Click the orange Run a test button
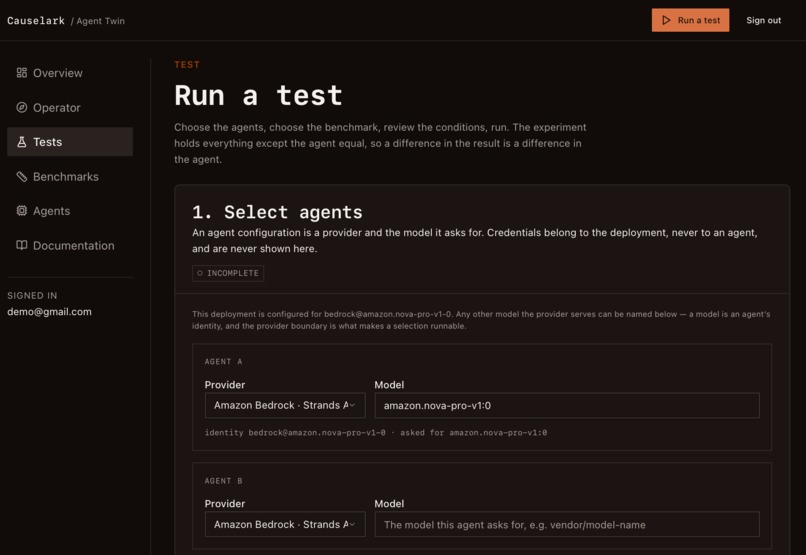 690,20
